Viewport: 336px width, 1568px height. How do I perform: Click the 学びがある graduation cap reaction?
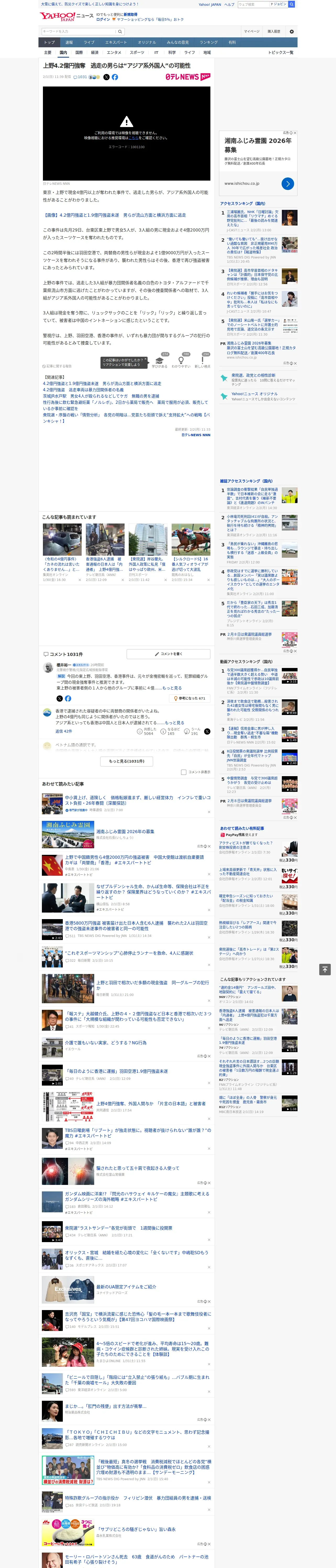(x=160, y=360)
